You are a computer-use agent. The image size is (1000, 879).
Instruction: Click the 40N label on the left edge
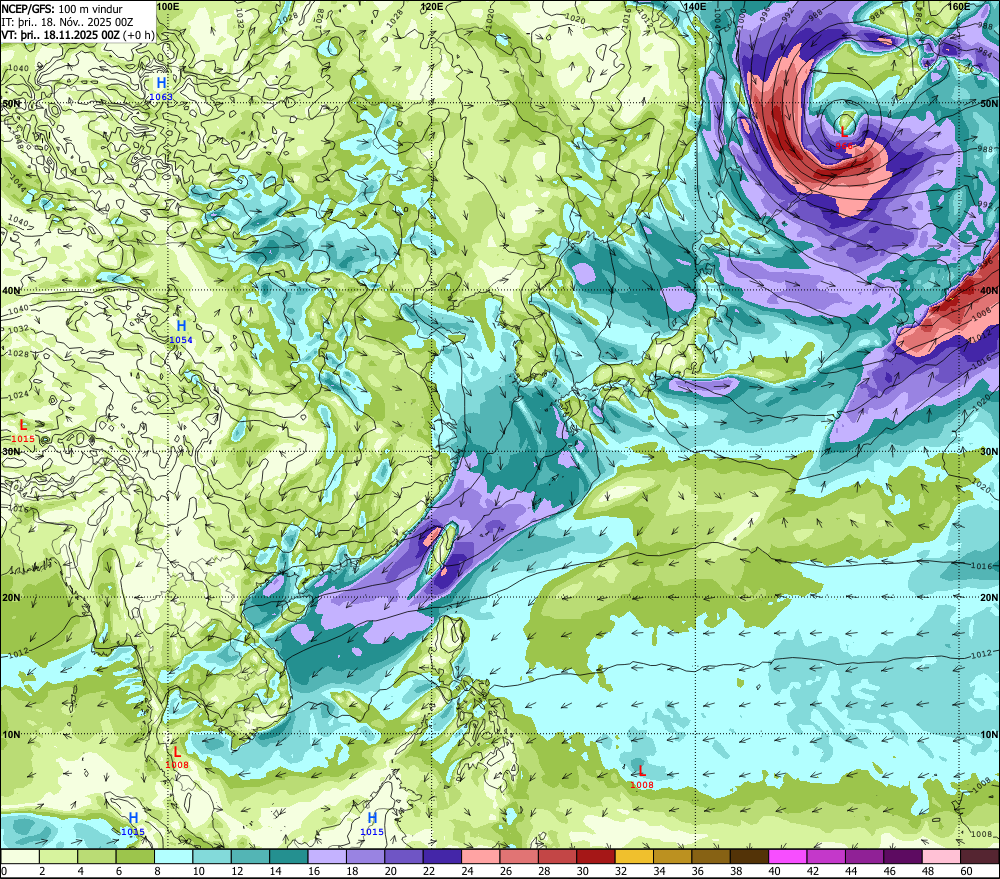[x=11, y=290]
